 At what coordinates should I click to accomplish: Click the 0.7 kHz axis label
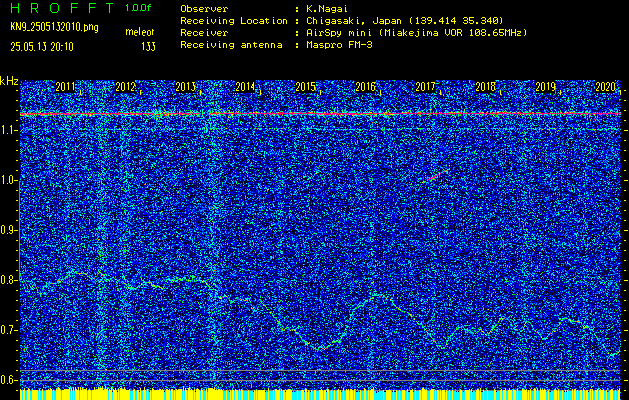(x=9, y=330)
